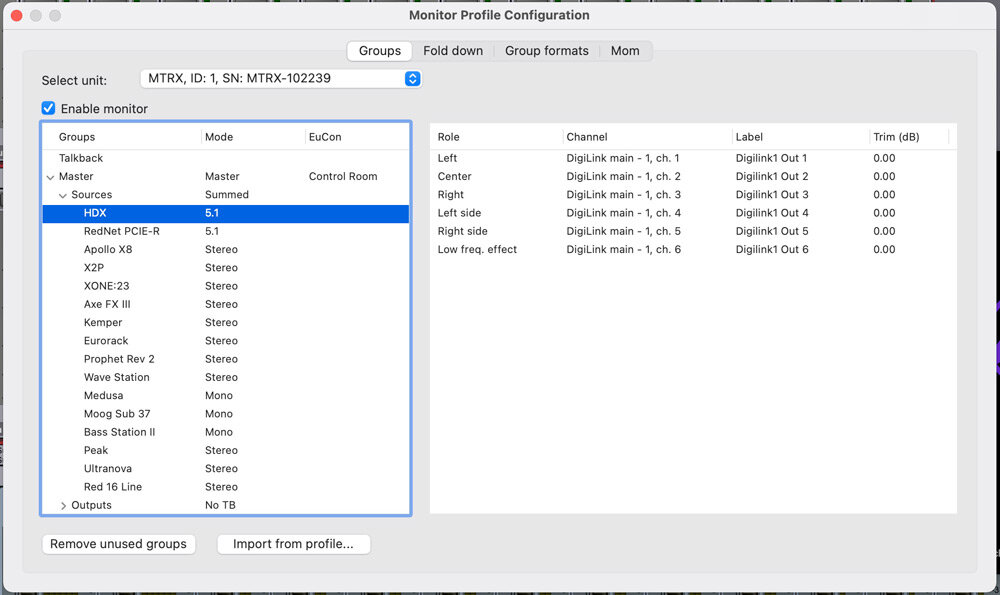Switch to the Fold down tab

point(453,51)
